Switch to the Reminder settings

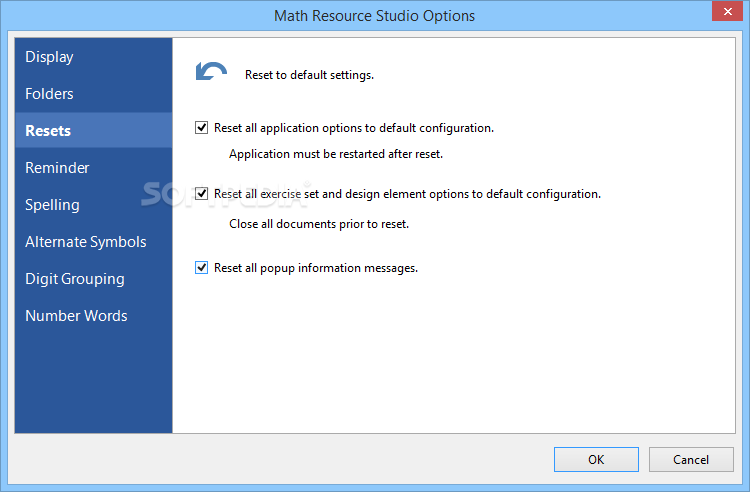[x=93, y=168]
